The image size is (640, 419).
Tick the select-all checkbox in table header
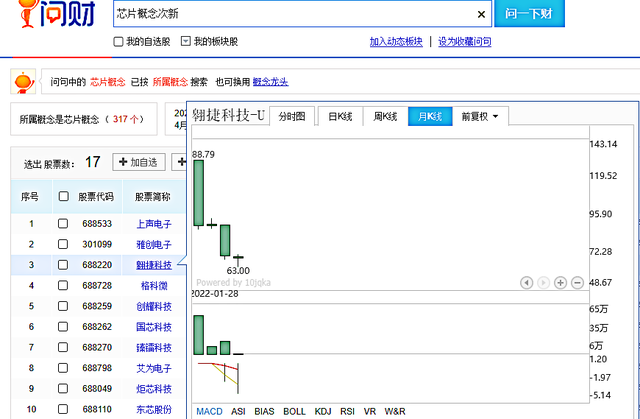[63, 196]
